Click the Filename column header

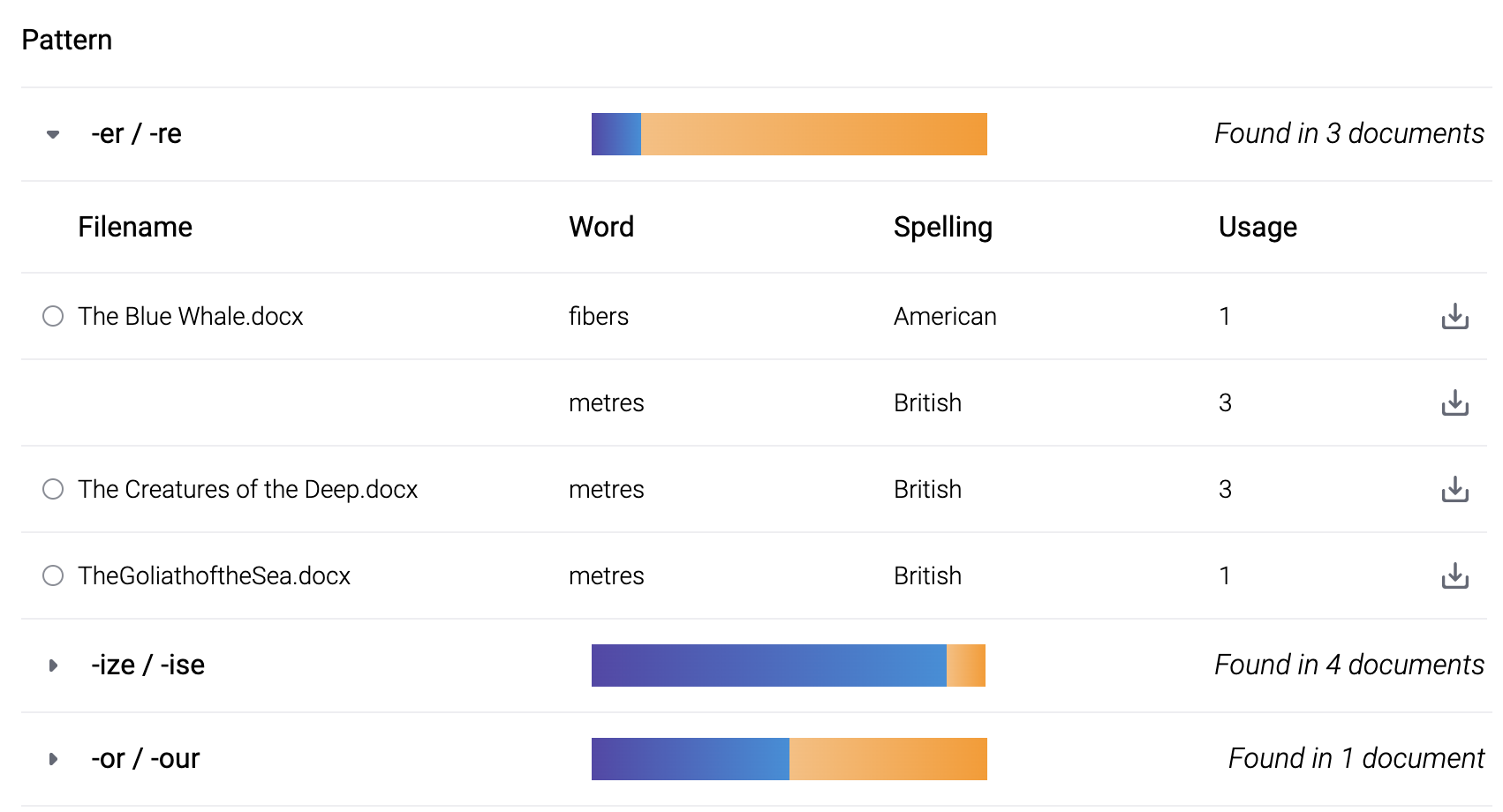point(135,227)
